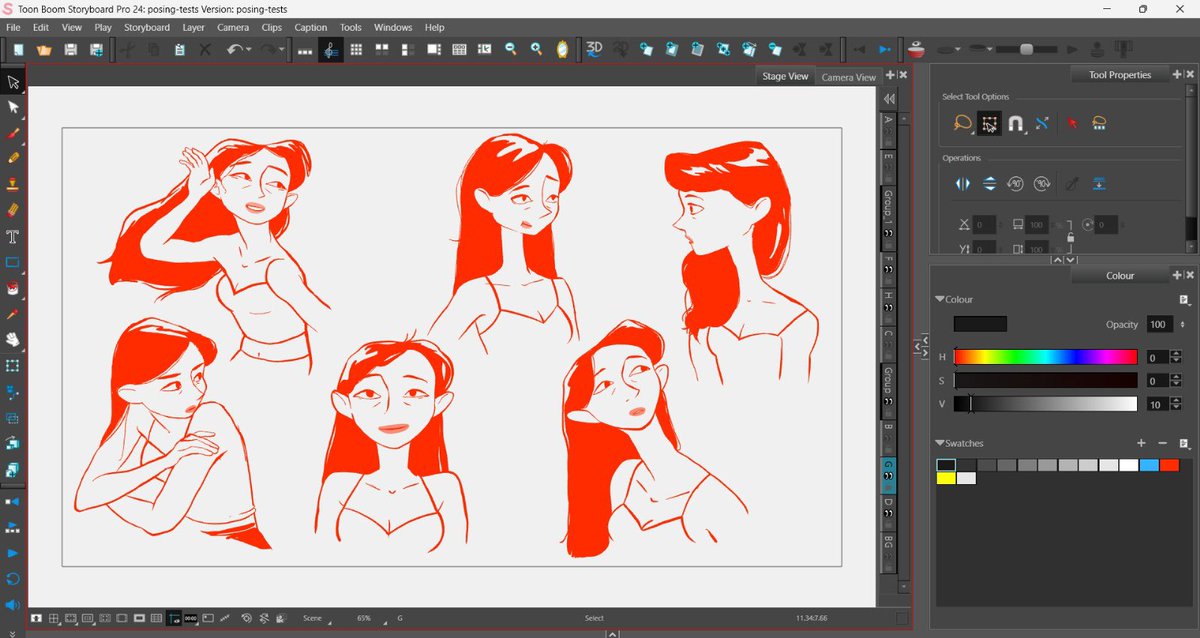Activate the Hand pan tool

point(13,340)
